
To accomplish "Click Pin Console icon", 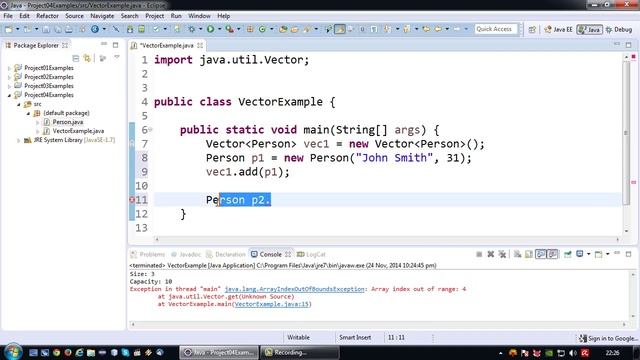I will 568,254.
